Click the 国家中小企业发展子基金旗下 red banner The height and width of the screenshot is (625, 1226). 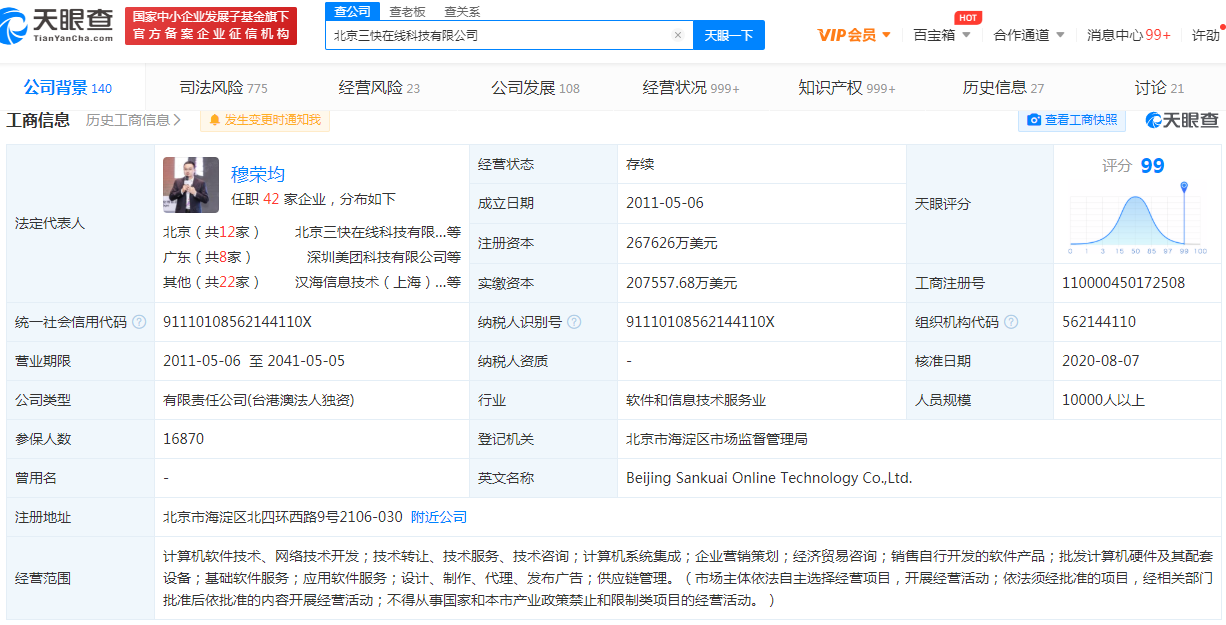[211, 26]
